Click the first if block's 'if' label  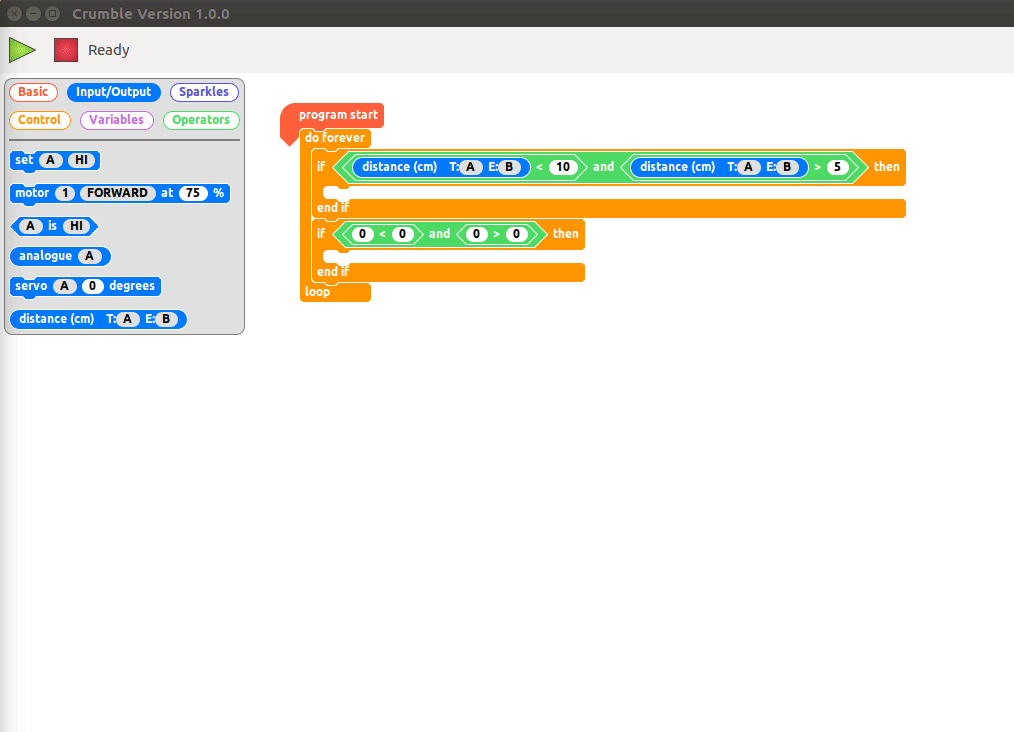click(x=321, y=167)
